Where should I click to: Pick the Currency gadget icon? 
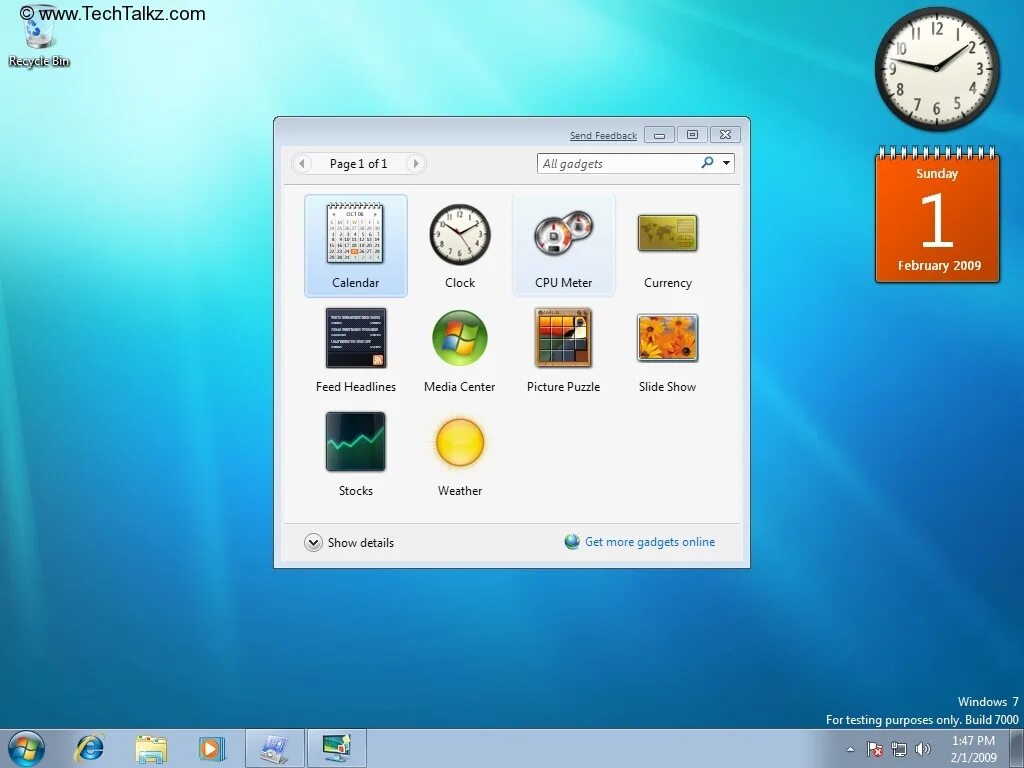[667, 233]
